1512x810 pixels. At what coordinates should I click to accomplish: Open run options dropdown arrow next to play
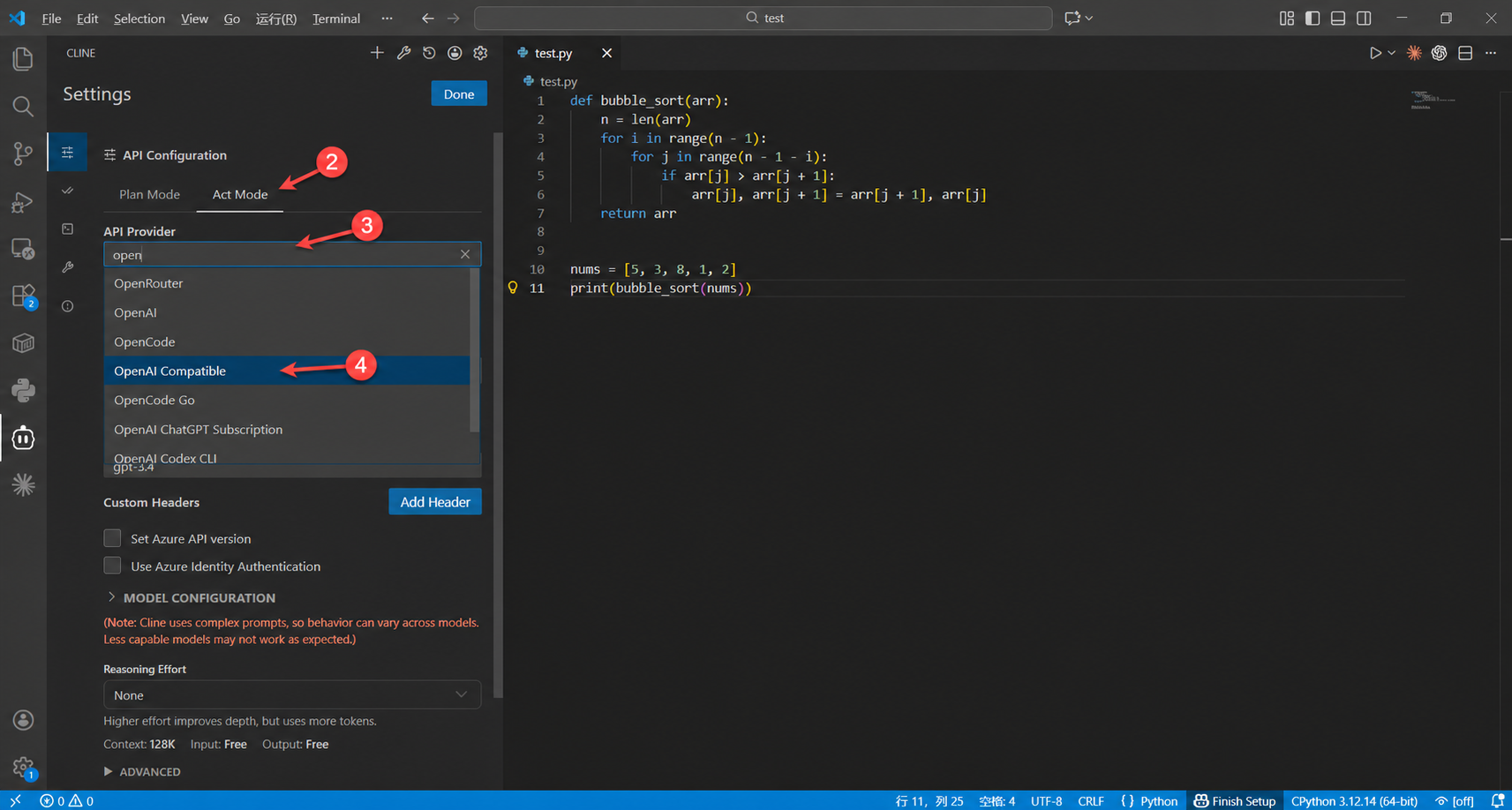[1392, 53]
